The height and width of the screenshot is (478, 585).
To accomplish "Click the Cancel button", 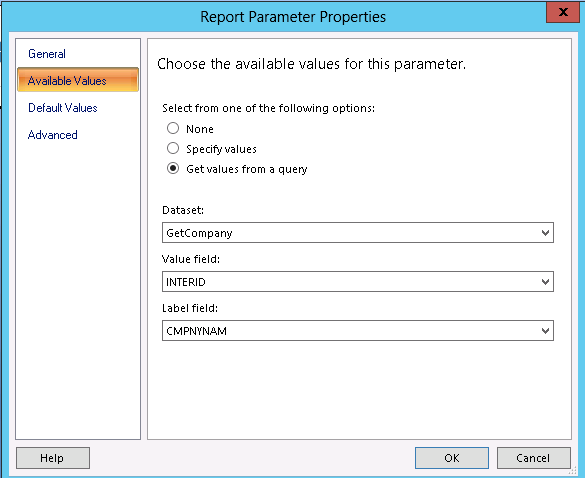I will coord(534,458).
